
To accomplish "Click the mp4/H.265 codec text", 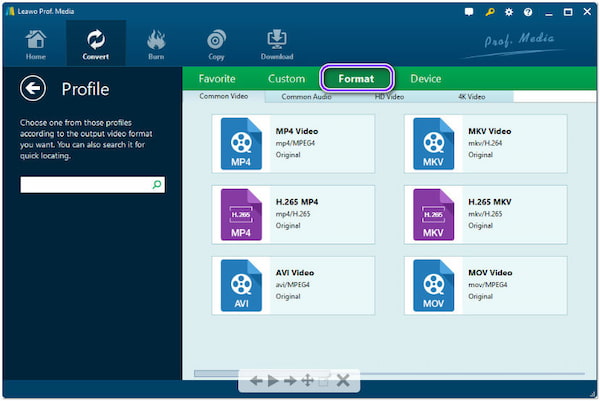I will (293, 214).
